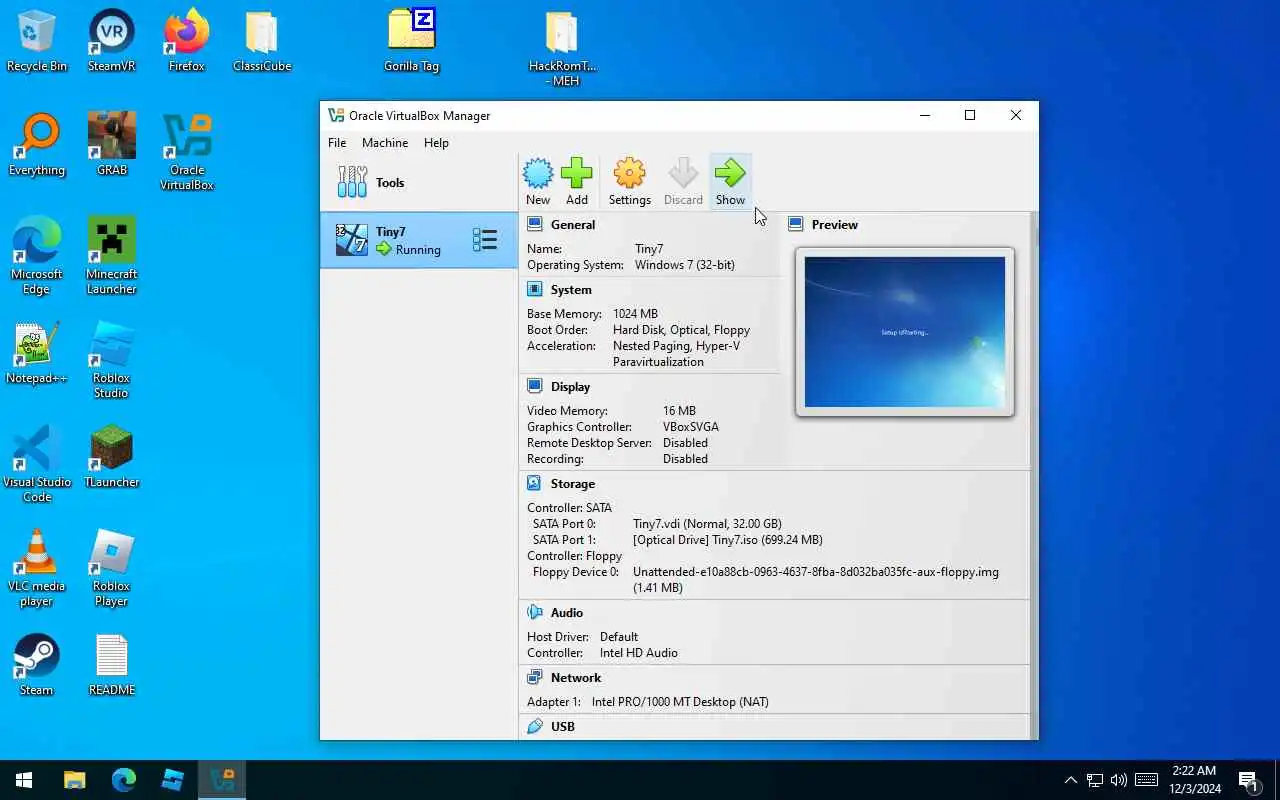
Task: Click the Display section header link
Action: pyautogui.click(x=570, y=387)
